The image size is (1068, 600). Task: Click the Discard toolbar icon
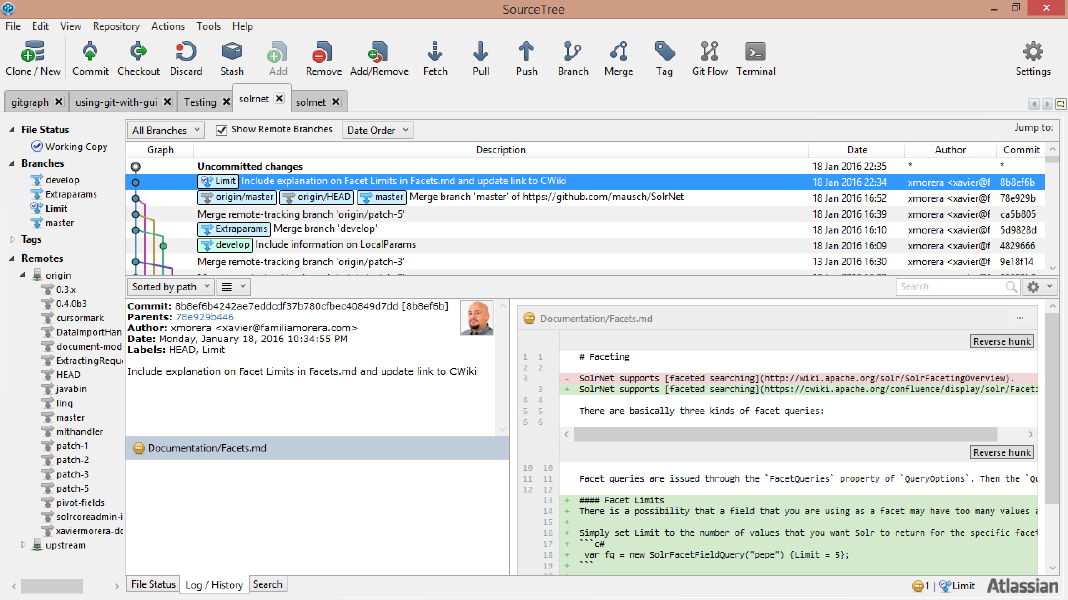tap(186, 59)
